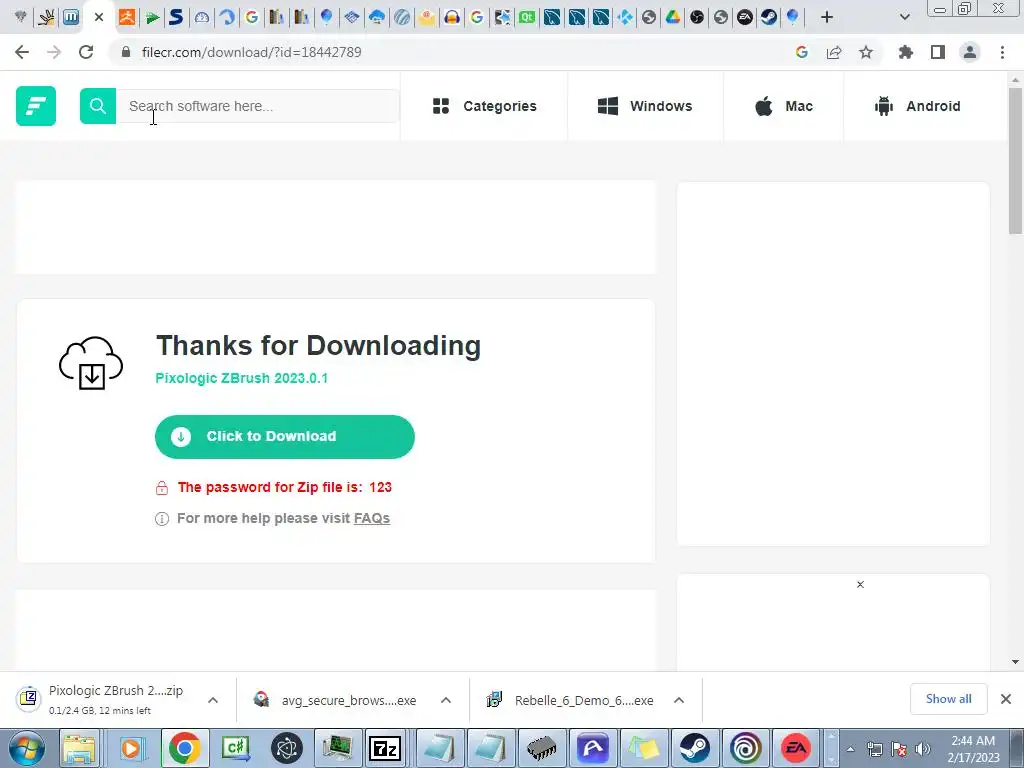1024x768 pixels.
Task: Share this page via share icon
Action: click(x=834, y=52)
